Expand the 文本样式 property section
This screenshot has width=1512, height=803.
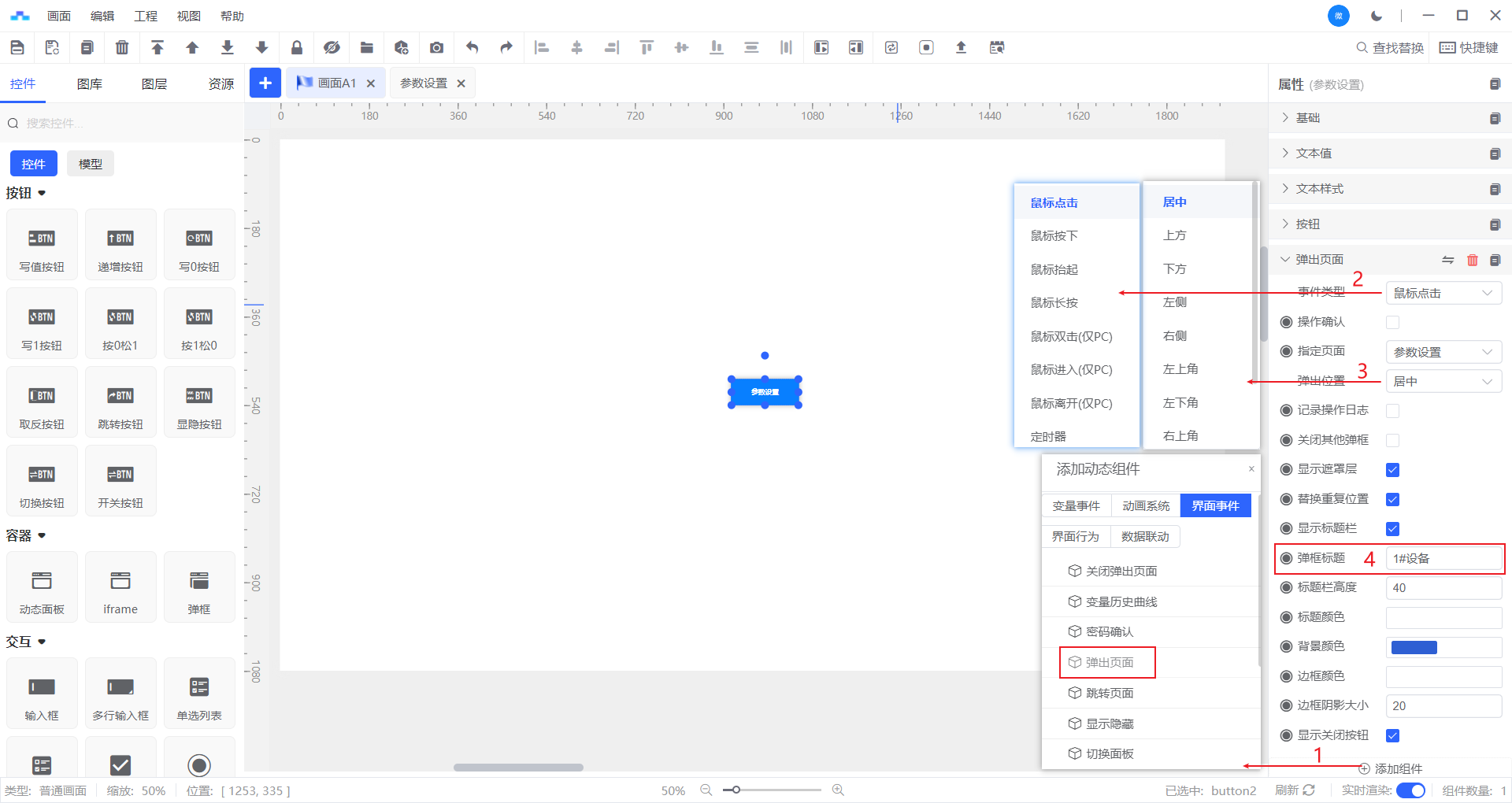tap(1320, 189)
